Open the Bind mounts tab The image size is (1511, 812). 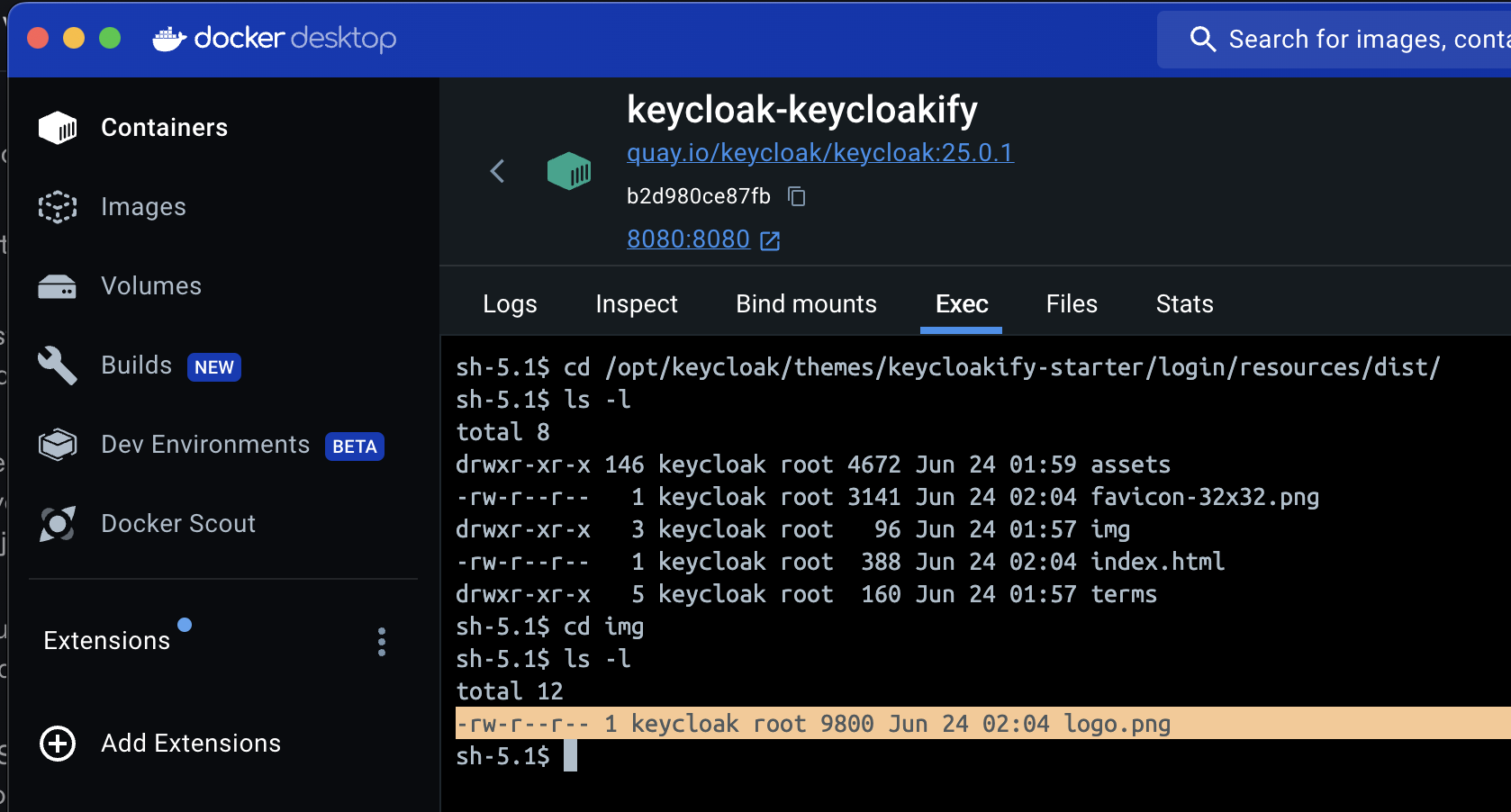tap(806, 304)
